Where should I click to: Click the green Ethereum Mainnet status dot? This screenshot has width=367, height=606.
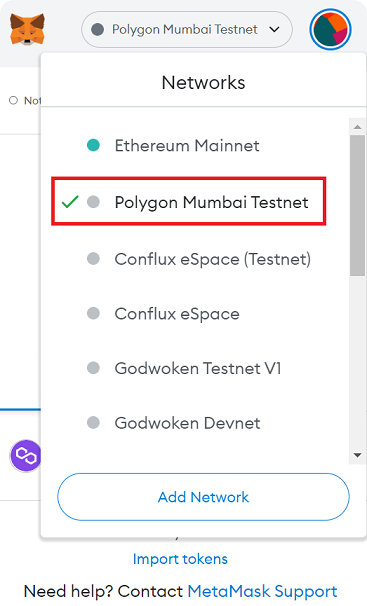93,145
